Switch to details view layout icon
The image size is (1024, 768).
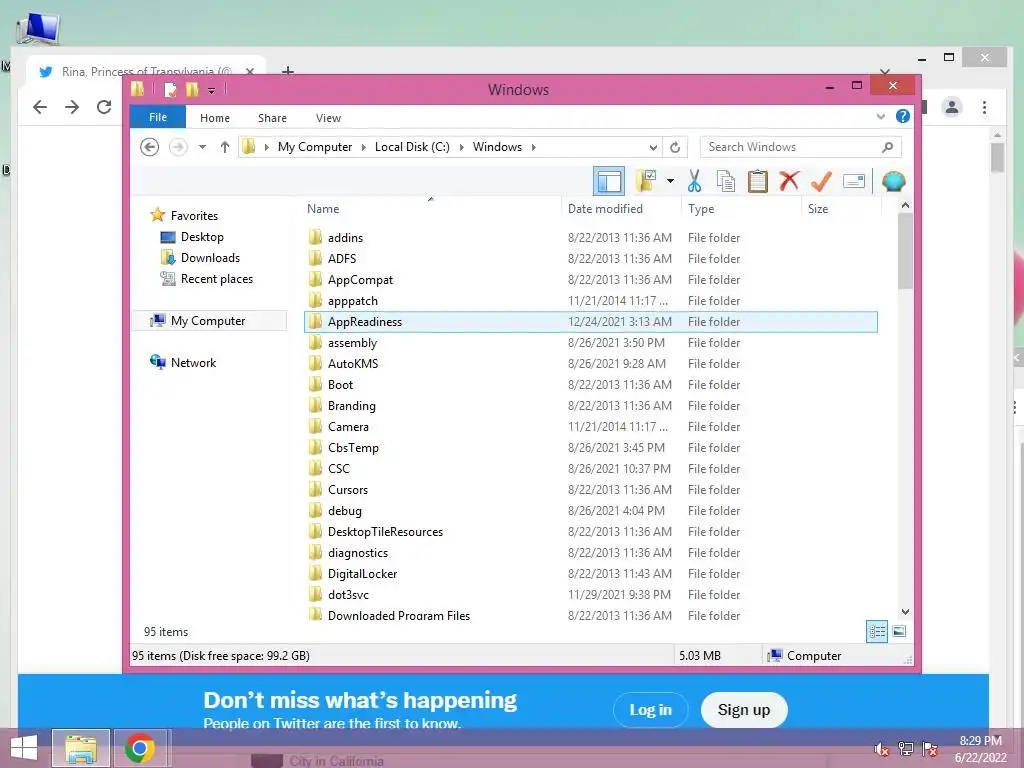coord(877,631)
